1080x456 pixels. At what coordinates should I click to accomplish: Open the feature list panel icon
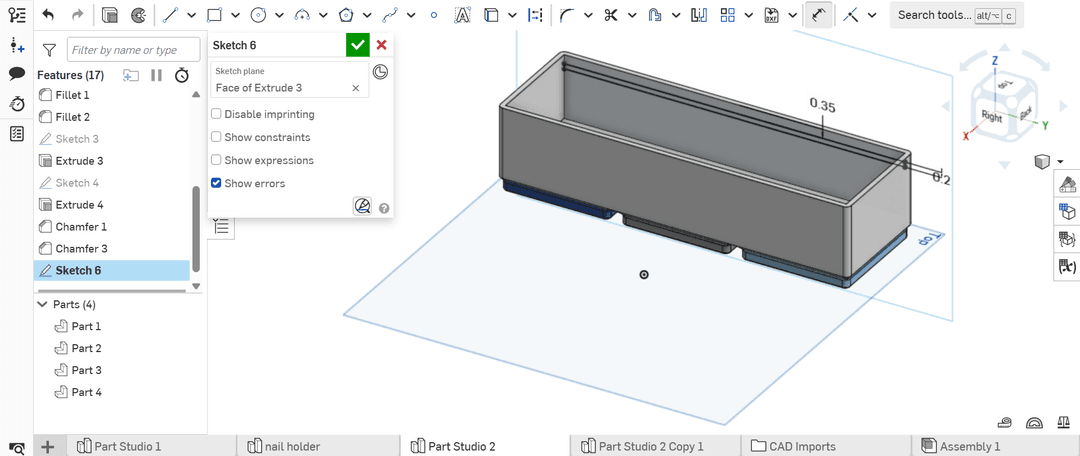click(x=17, y=15)
